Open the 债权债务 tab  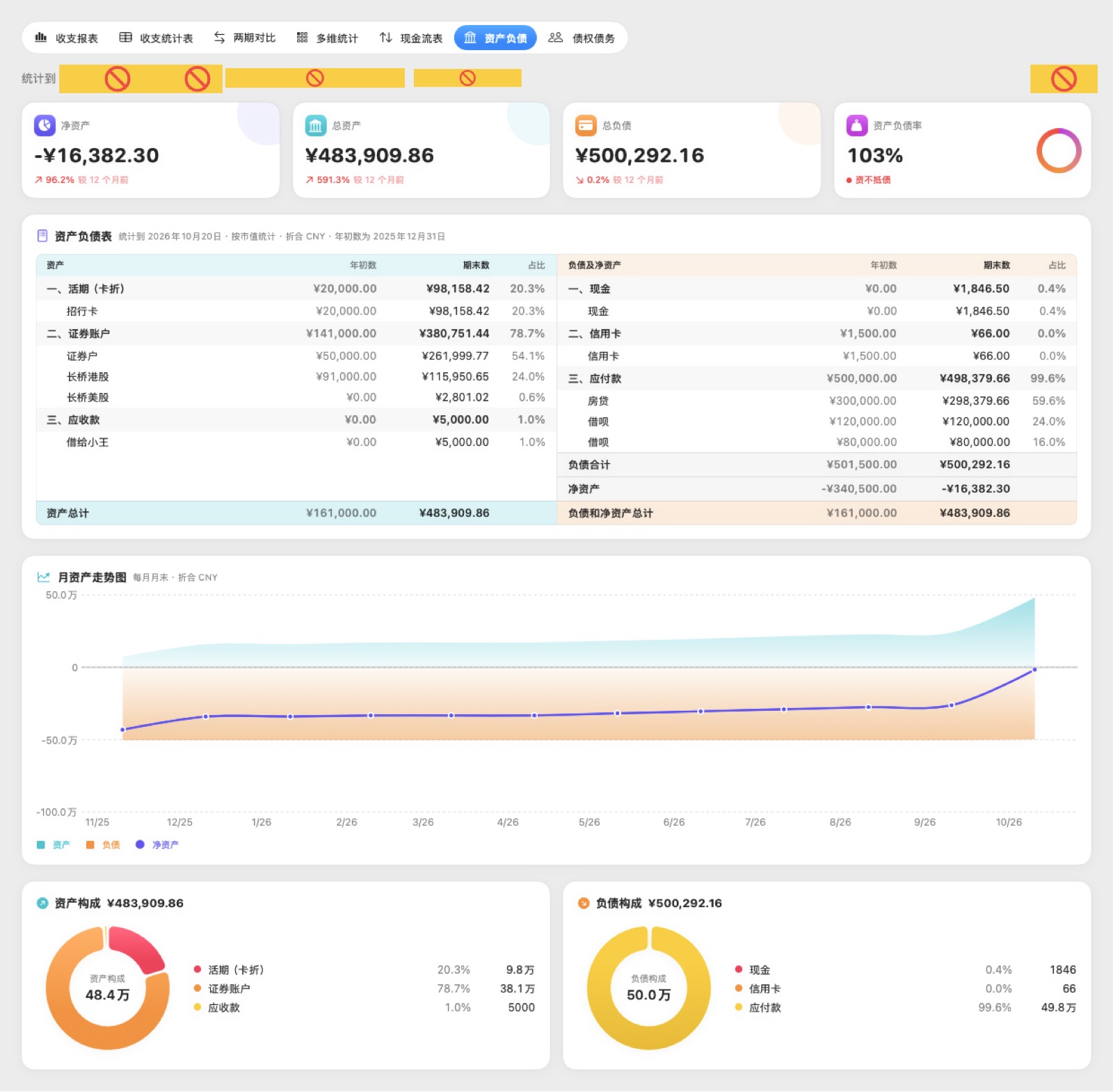coord(582,38)
